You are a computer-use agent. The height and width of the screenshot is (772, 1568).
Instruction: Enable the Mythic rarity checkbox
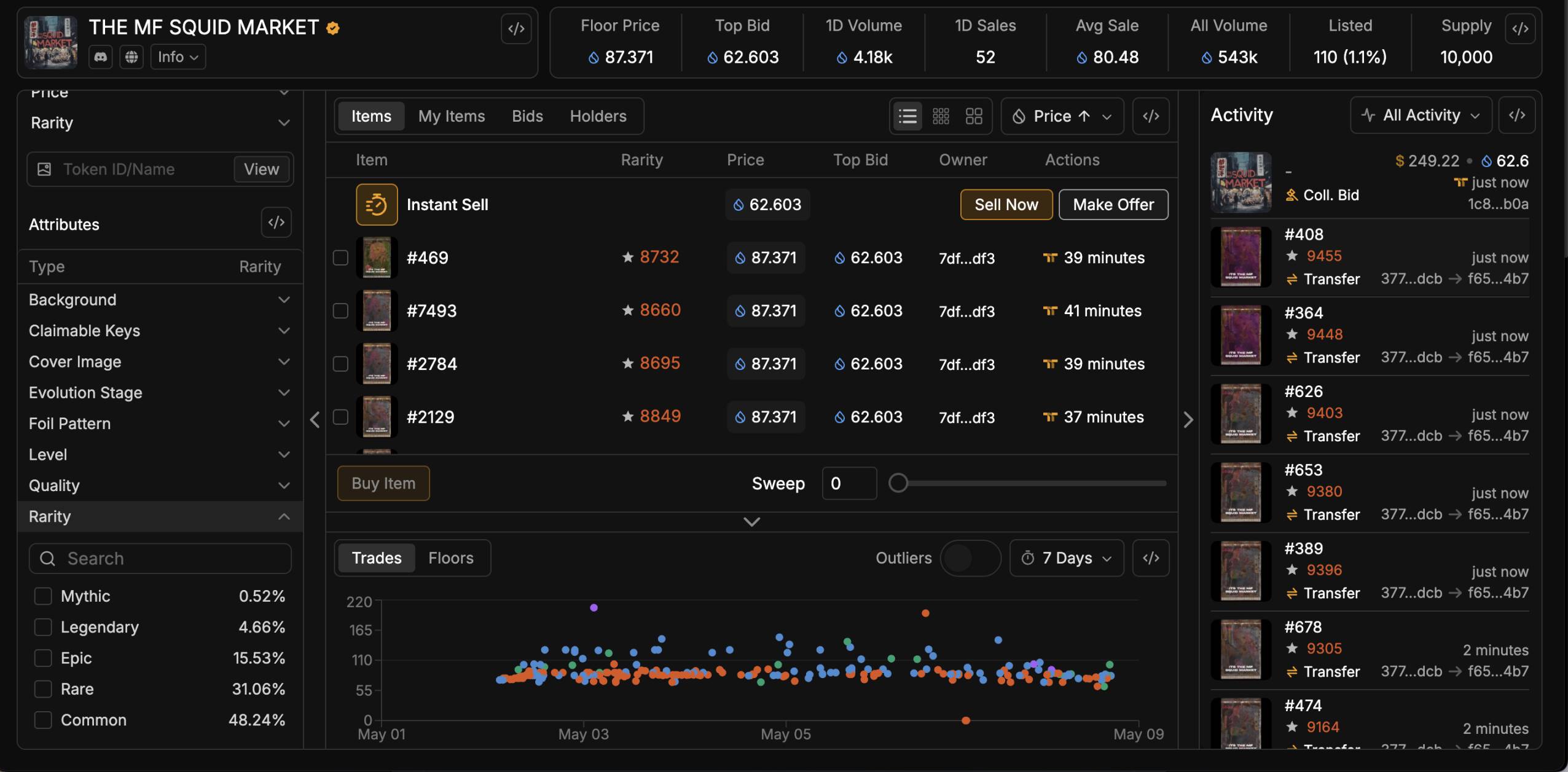(43, 596)
